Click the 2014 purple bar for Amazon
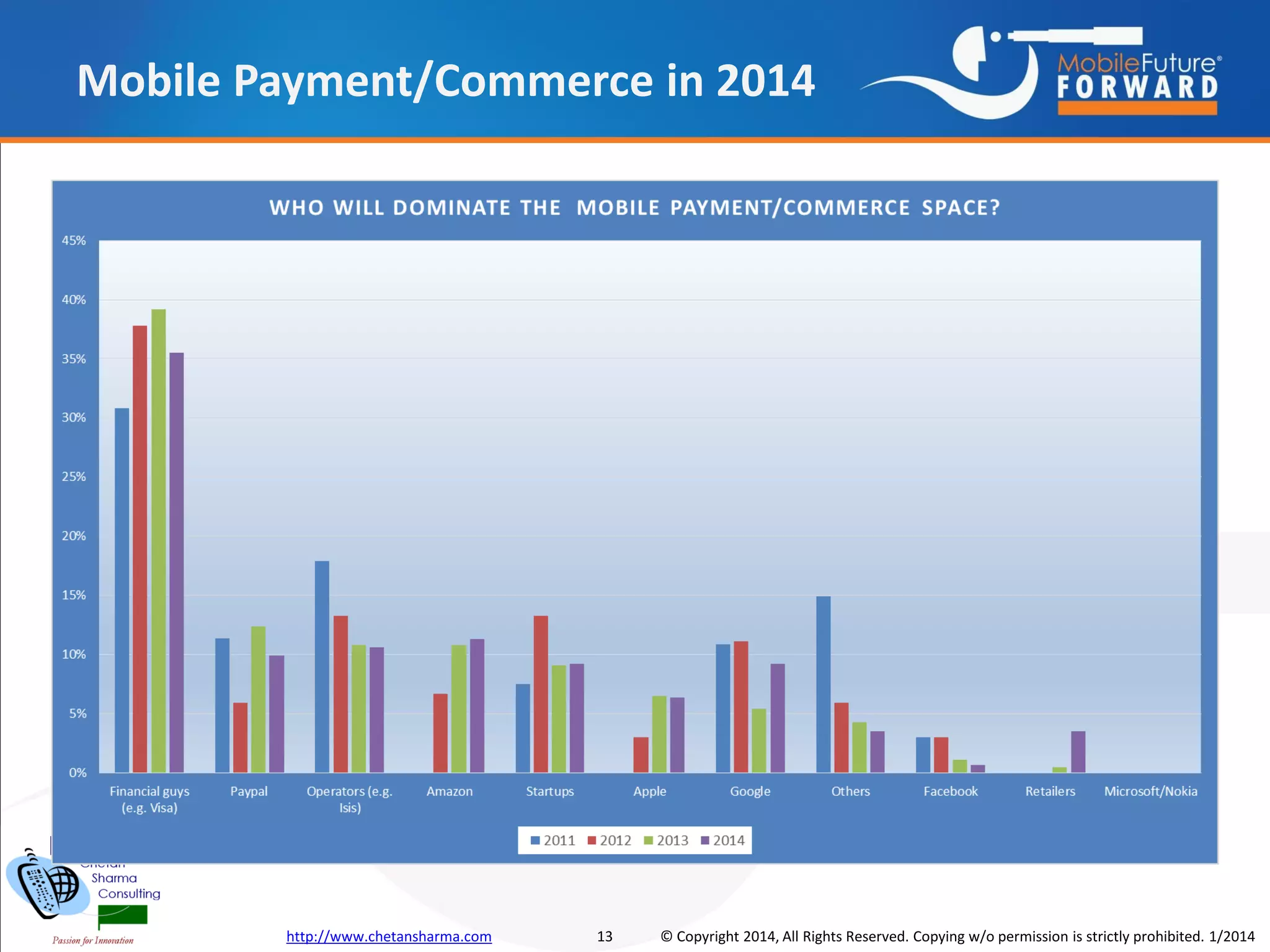This screenshot has width=1270, height=952. (x=477, y=705)
